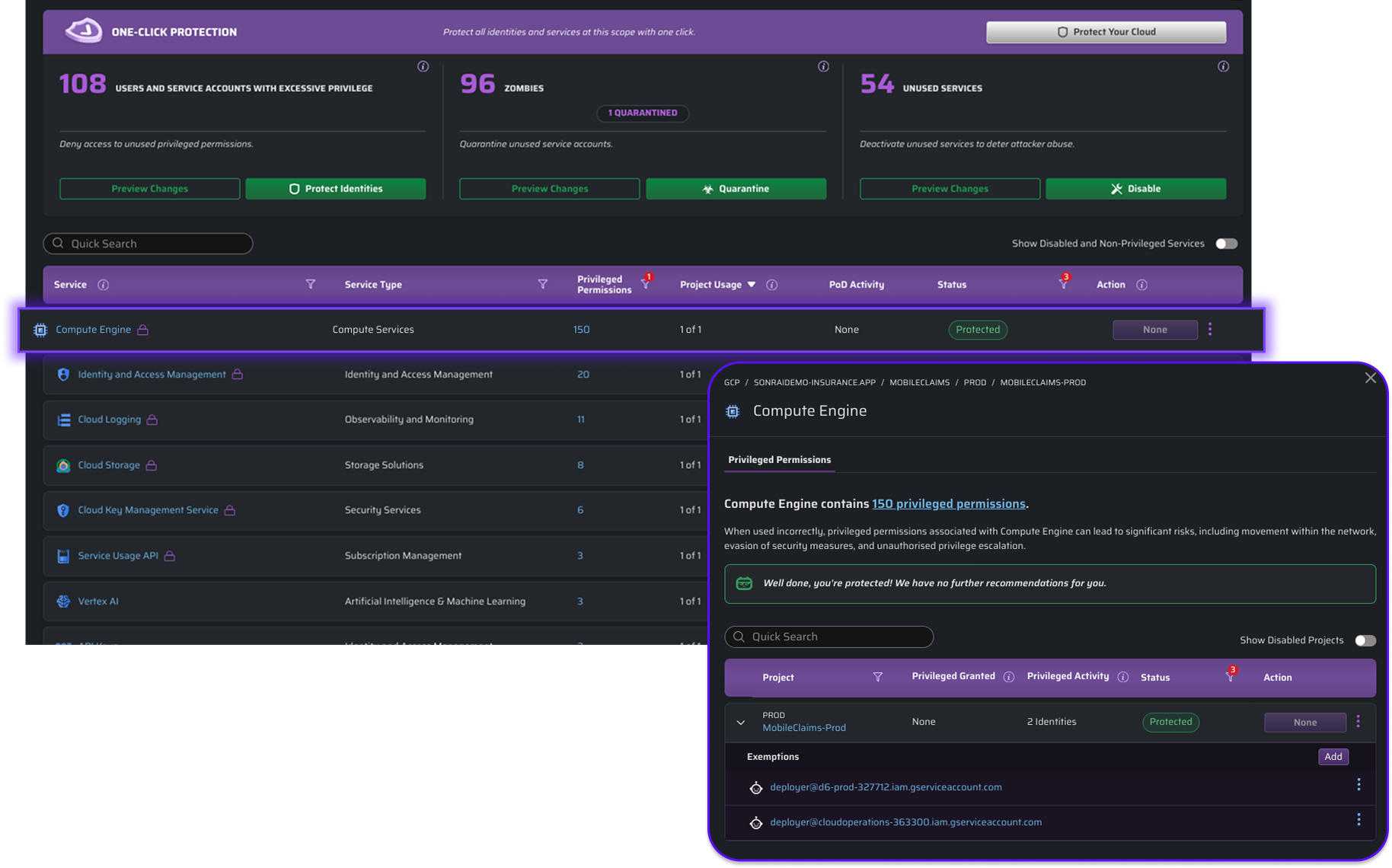This screenshot has height=868, width=1392.
Task: Open kebab menu for deployer@d6-prod exemption
Action: [x=1358, y=785]
